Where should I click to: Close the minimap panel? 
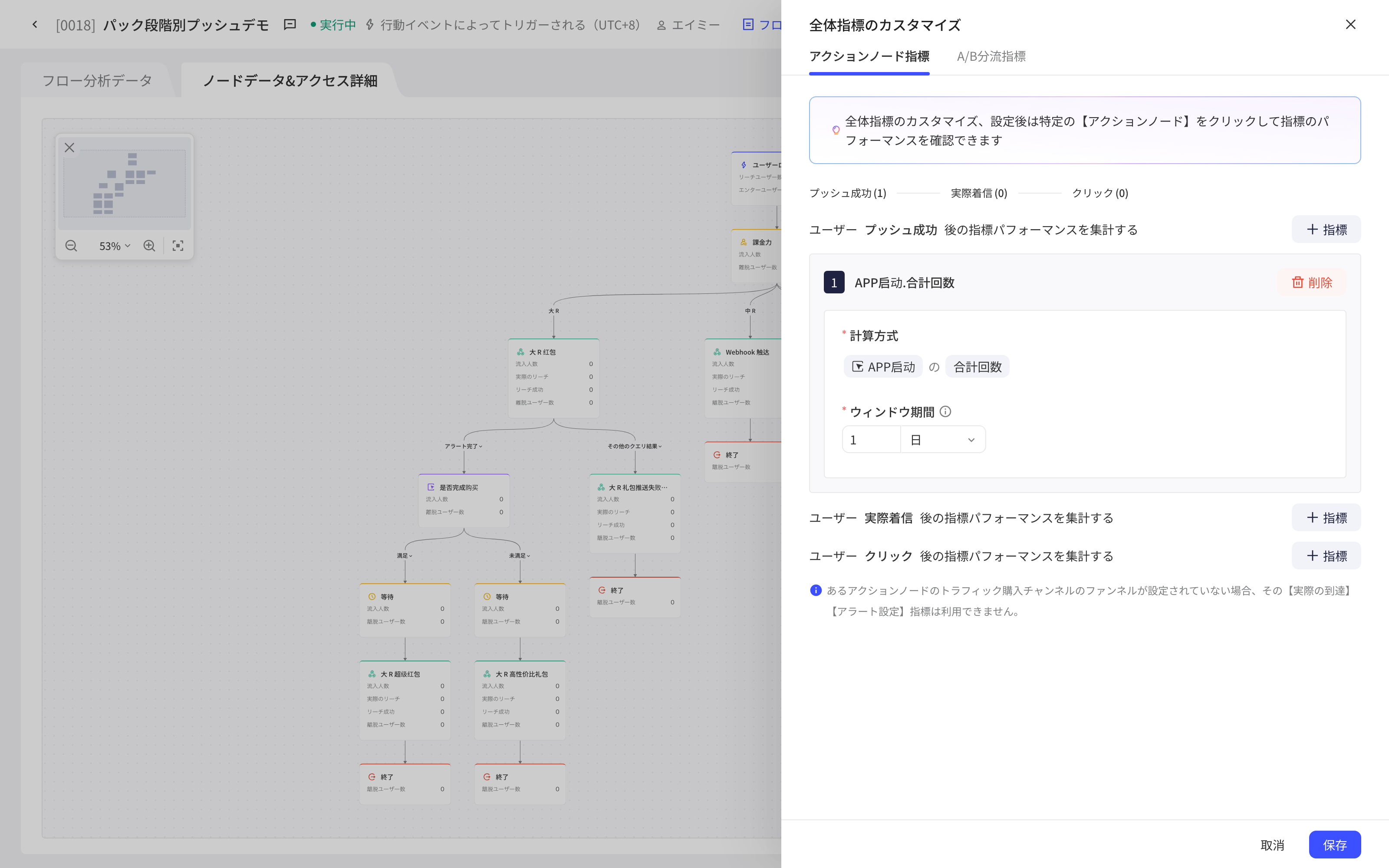pos(69,148)
